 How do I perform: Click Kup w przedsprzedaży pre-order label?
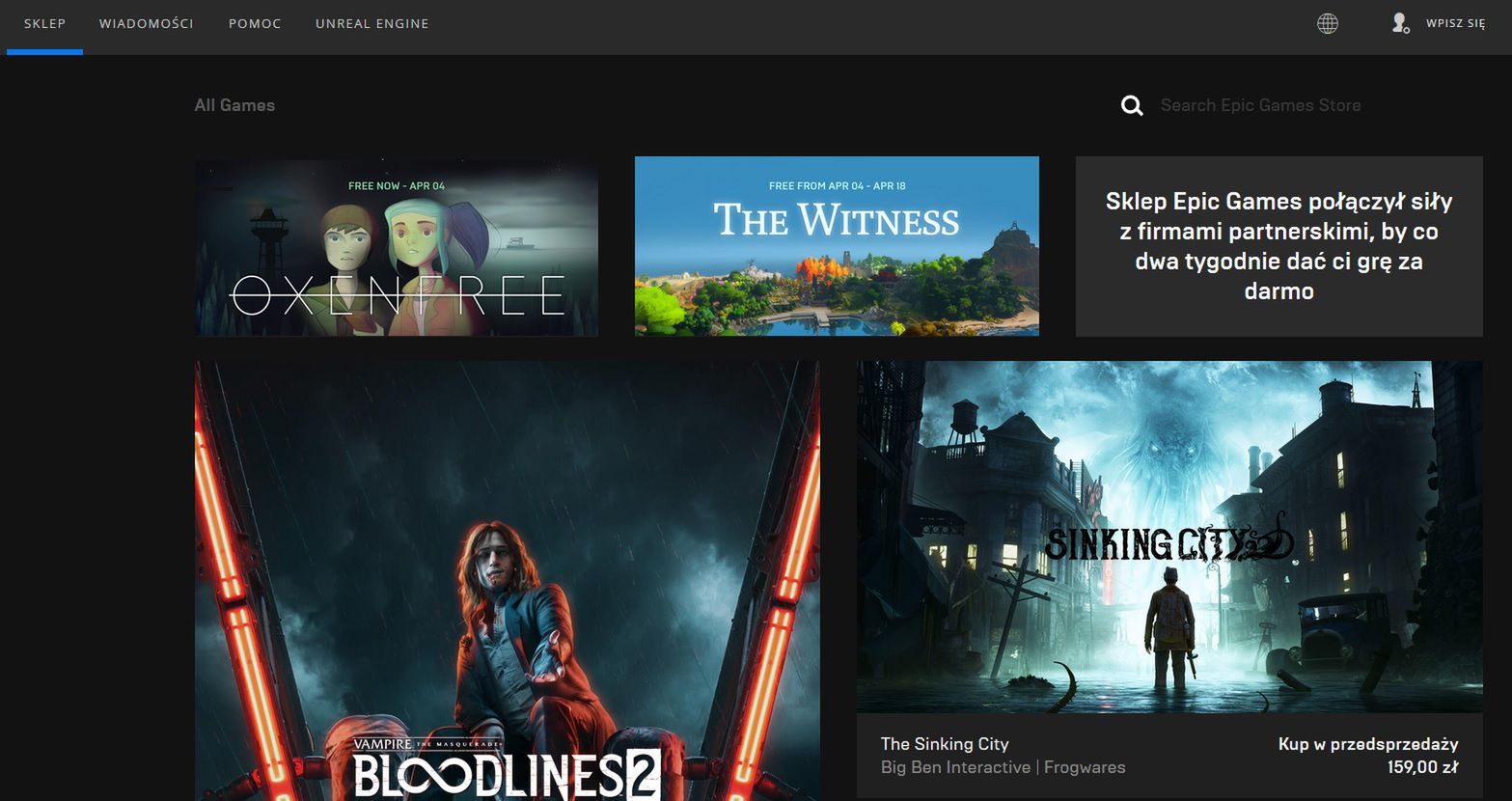(1368, 744)
